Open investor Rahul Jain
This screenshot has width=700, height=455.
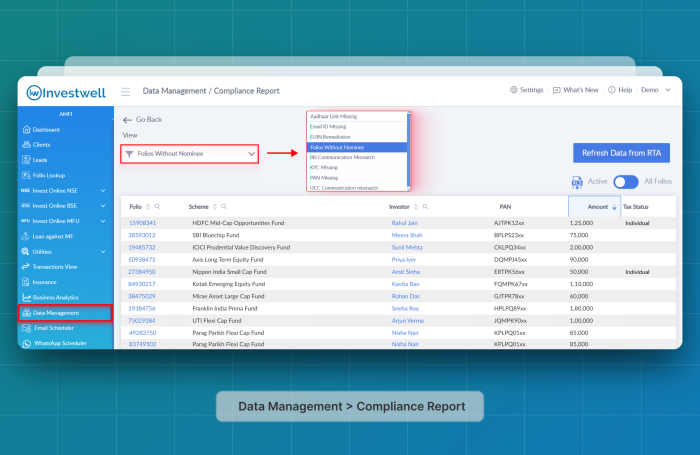coord(404,223)
